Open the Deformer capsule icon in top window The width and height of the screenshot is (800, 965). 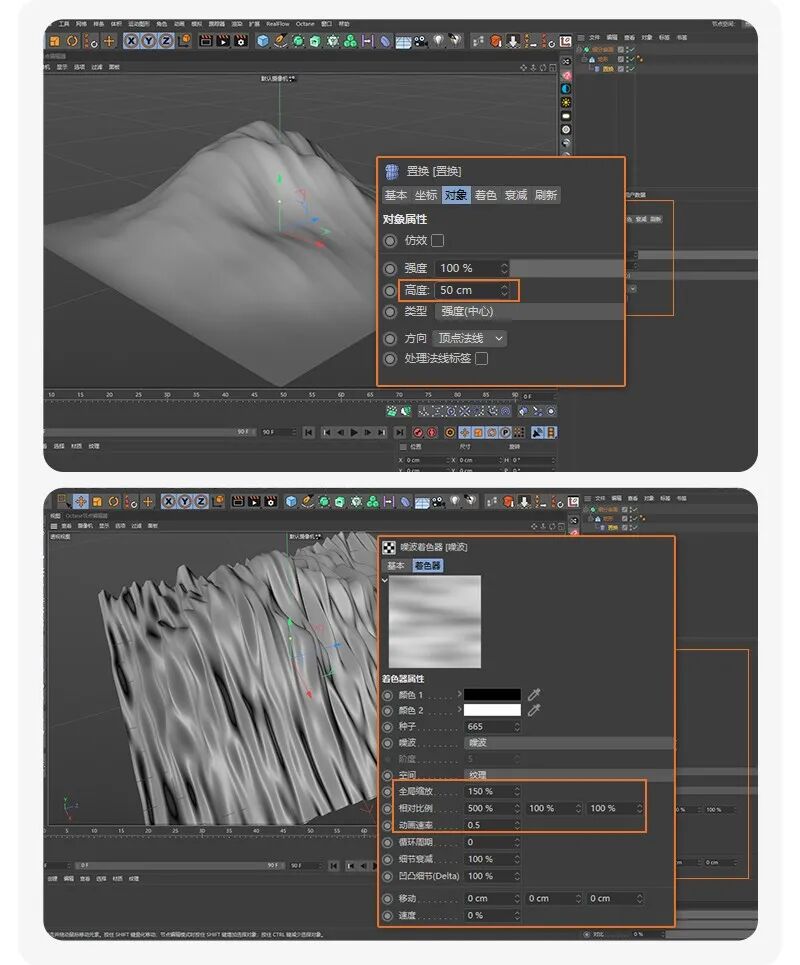(385, 41)
